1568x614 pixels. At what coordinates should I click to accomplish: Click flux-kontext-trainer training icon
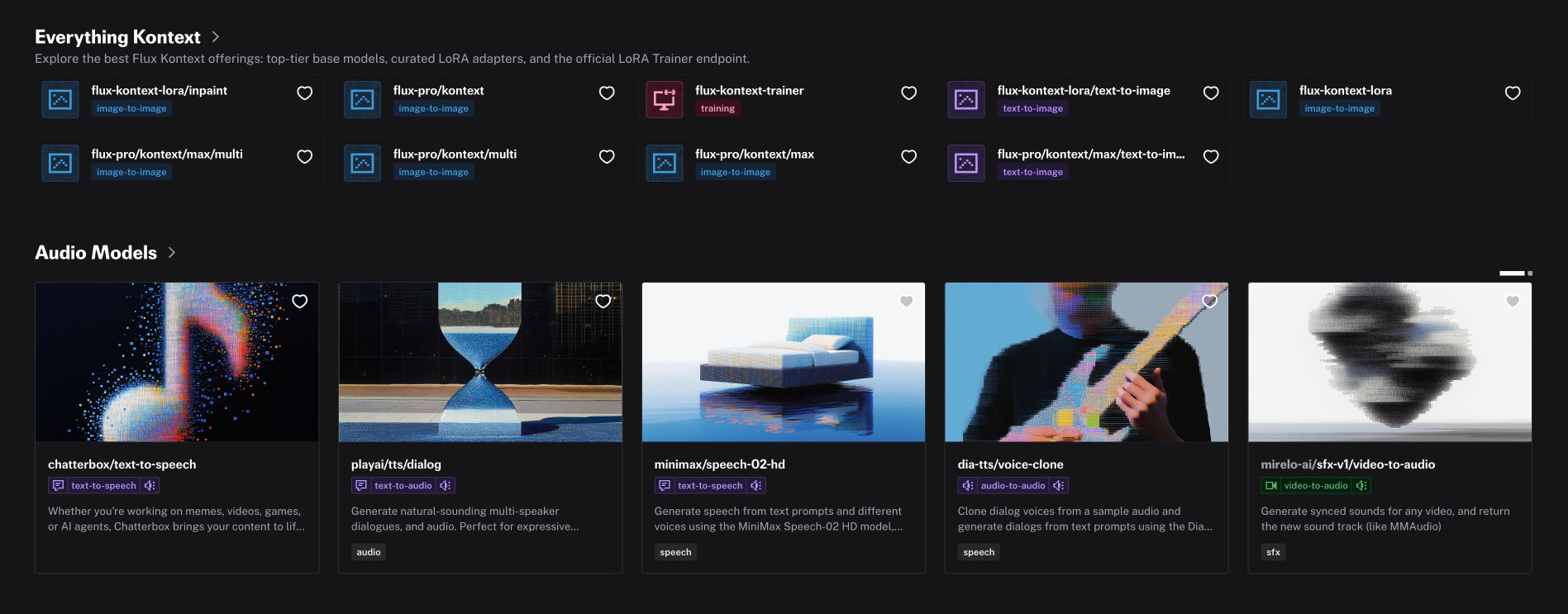(665, 100)
